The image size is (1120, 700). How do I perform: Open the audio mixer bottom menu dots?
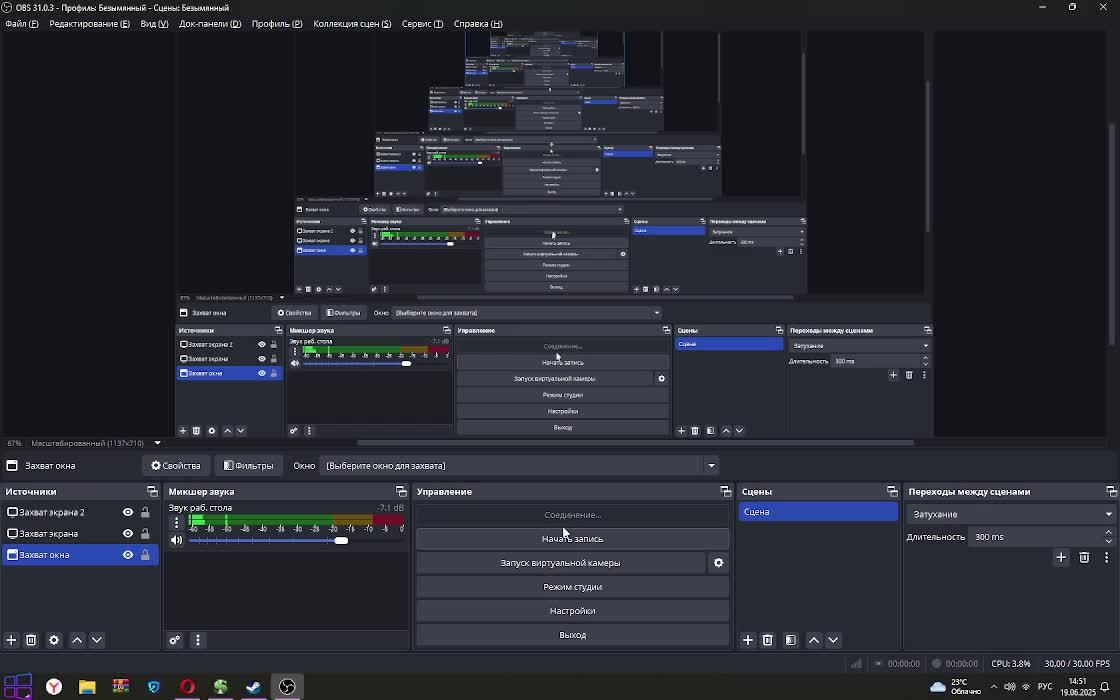click(x=198, y=640)
